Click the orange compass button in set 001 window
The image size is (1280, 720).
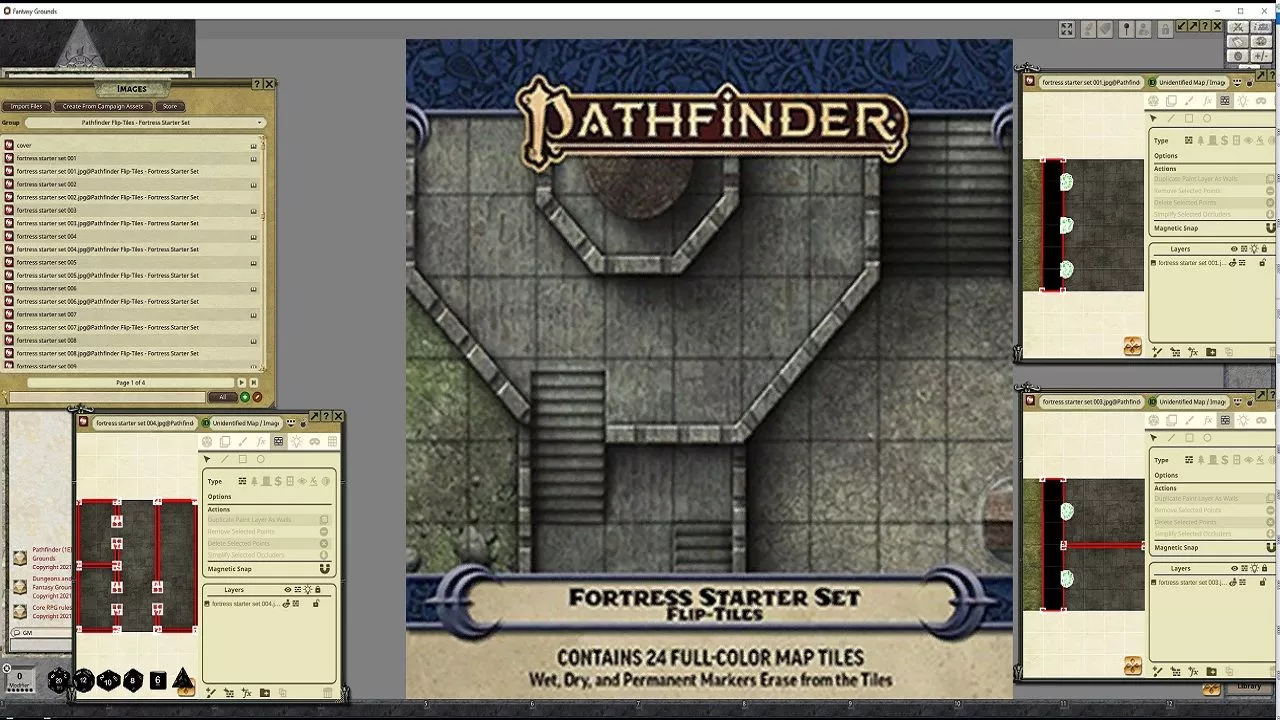coord(1132,347)
